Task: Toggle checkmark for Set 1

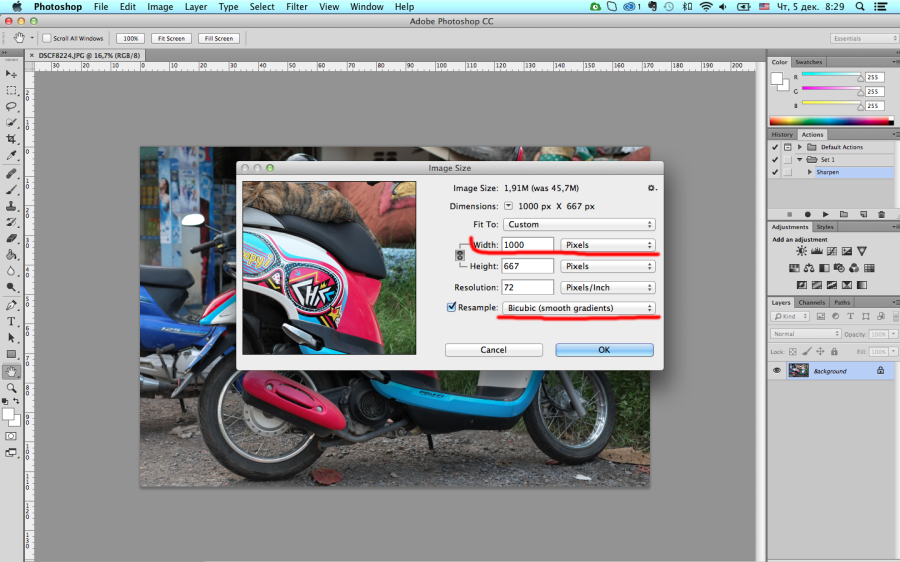Action: (x=775, y=160)
